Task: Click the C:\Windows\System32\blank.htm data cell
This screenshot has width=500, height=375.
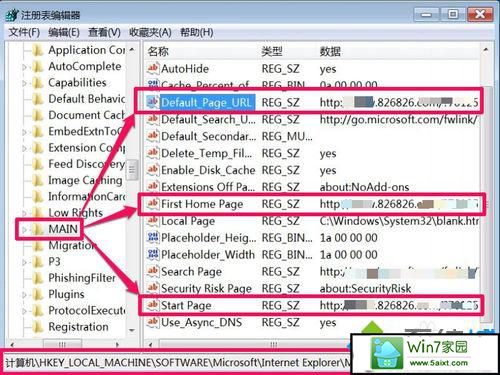Action: [399, 221]
